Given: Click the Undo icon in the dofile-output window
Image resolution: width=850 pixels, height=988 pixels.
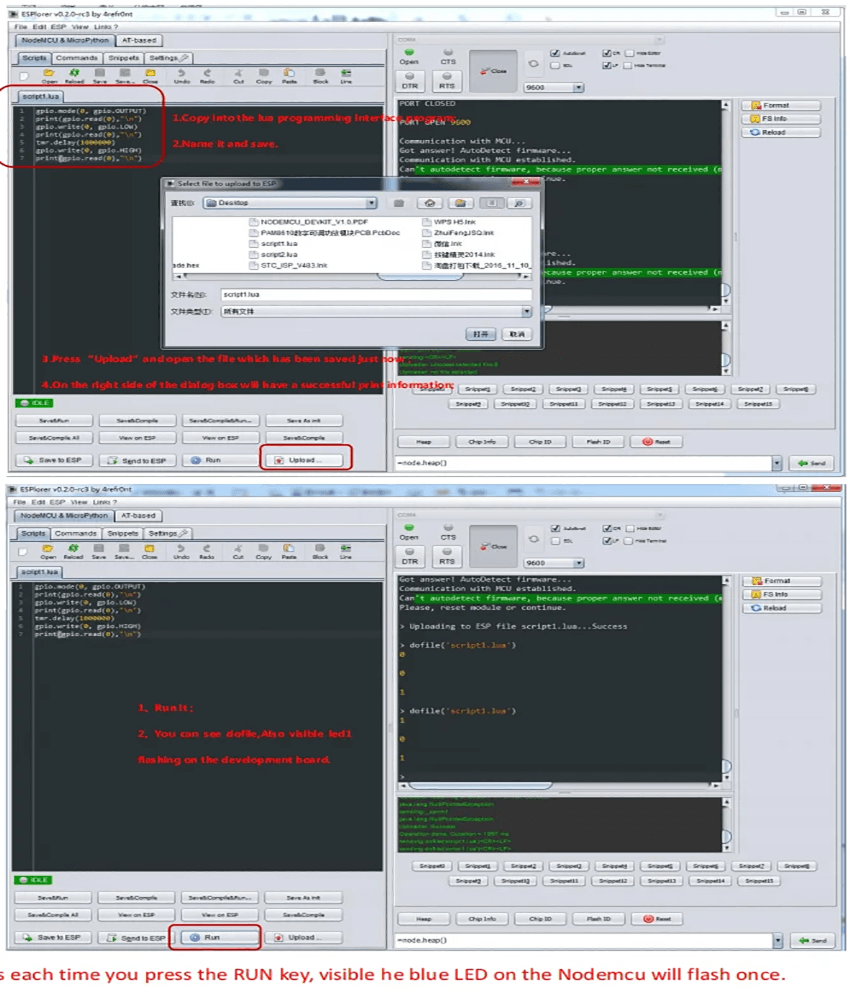Looking at the screenshot, I should point(181,549).
